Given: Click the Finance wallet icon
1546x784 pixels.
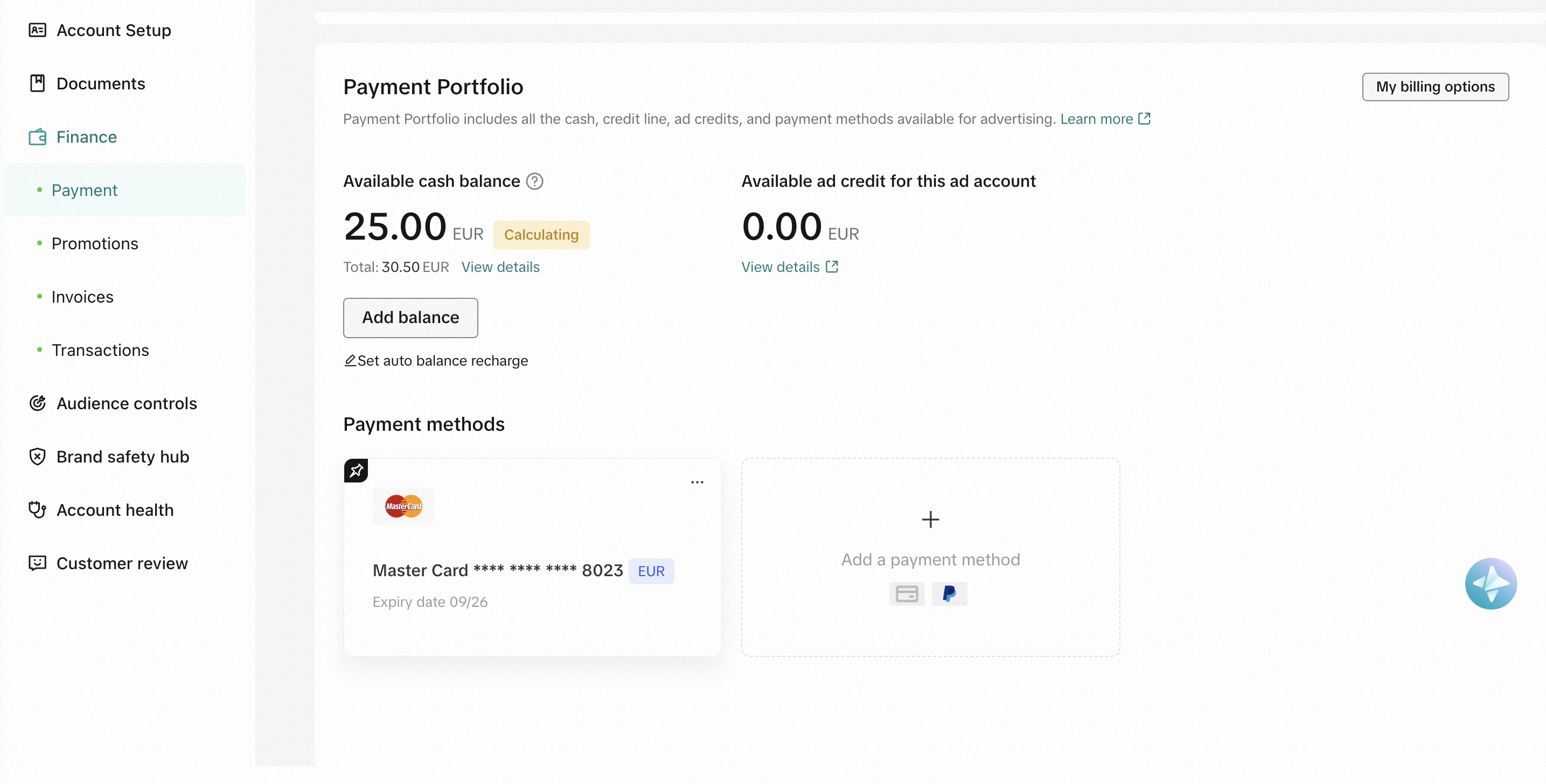Looking at the screenshot, I should click(x=37, y=137).
